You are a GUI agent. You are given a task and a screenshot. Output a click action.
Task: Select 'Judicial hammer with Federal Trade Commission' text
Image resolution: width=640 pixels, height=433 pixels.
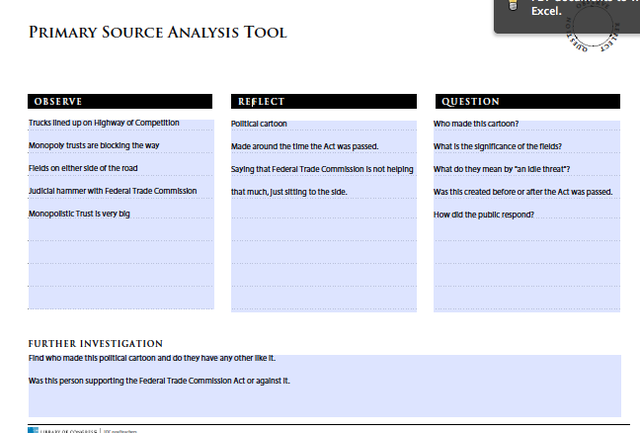click(x=113, y=191)
